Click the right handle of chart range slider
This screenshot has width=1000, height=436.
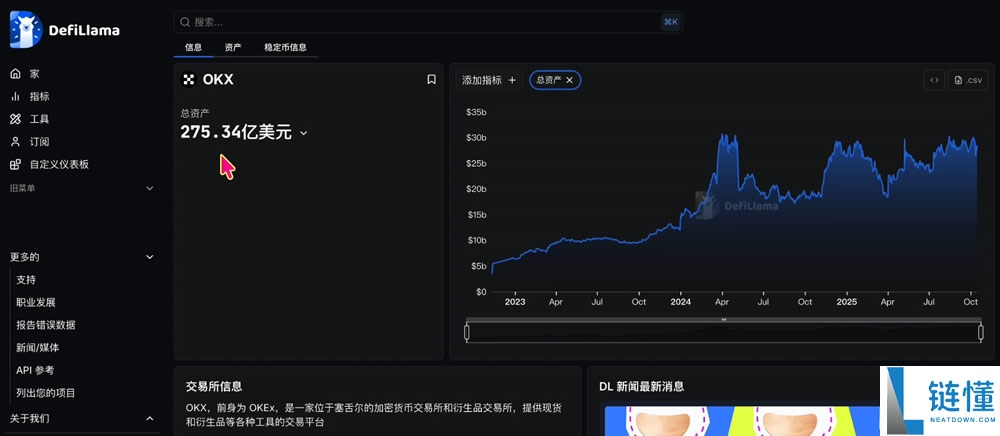981,333
